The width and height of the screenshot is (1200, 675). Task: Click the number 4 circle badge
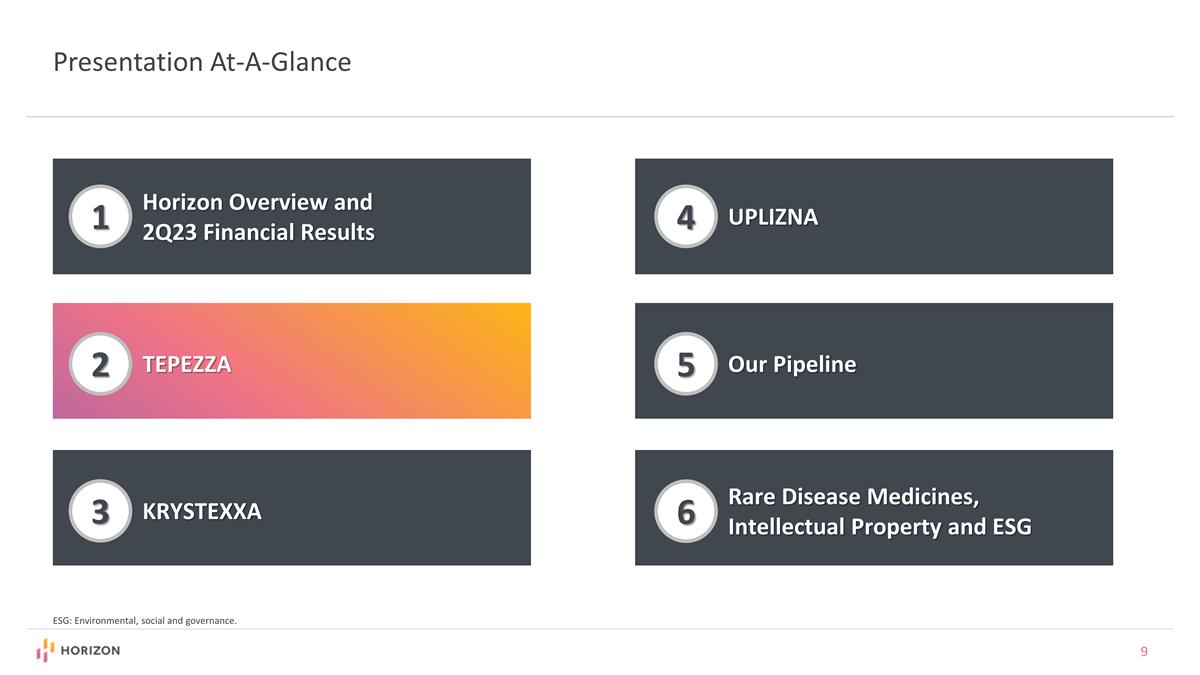click(x=686, y=216)
